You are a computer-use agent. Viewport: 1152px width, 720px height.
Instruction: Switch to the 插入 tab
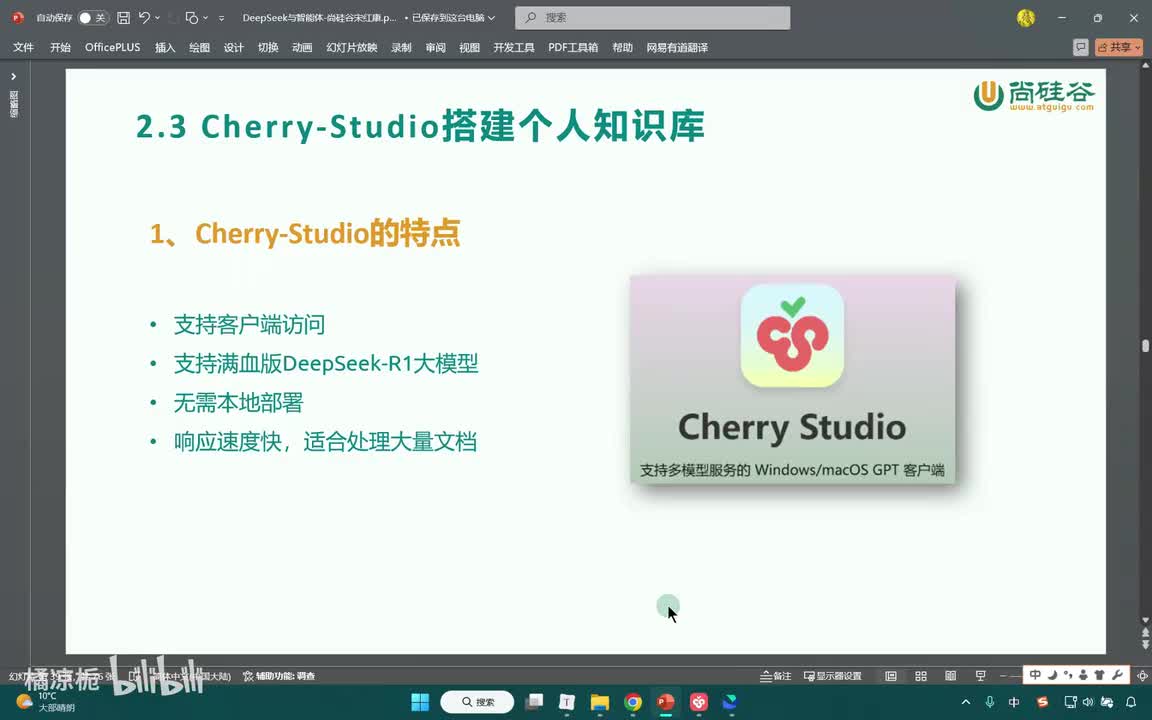coord(165,47)
